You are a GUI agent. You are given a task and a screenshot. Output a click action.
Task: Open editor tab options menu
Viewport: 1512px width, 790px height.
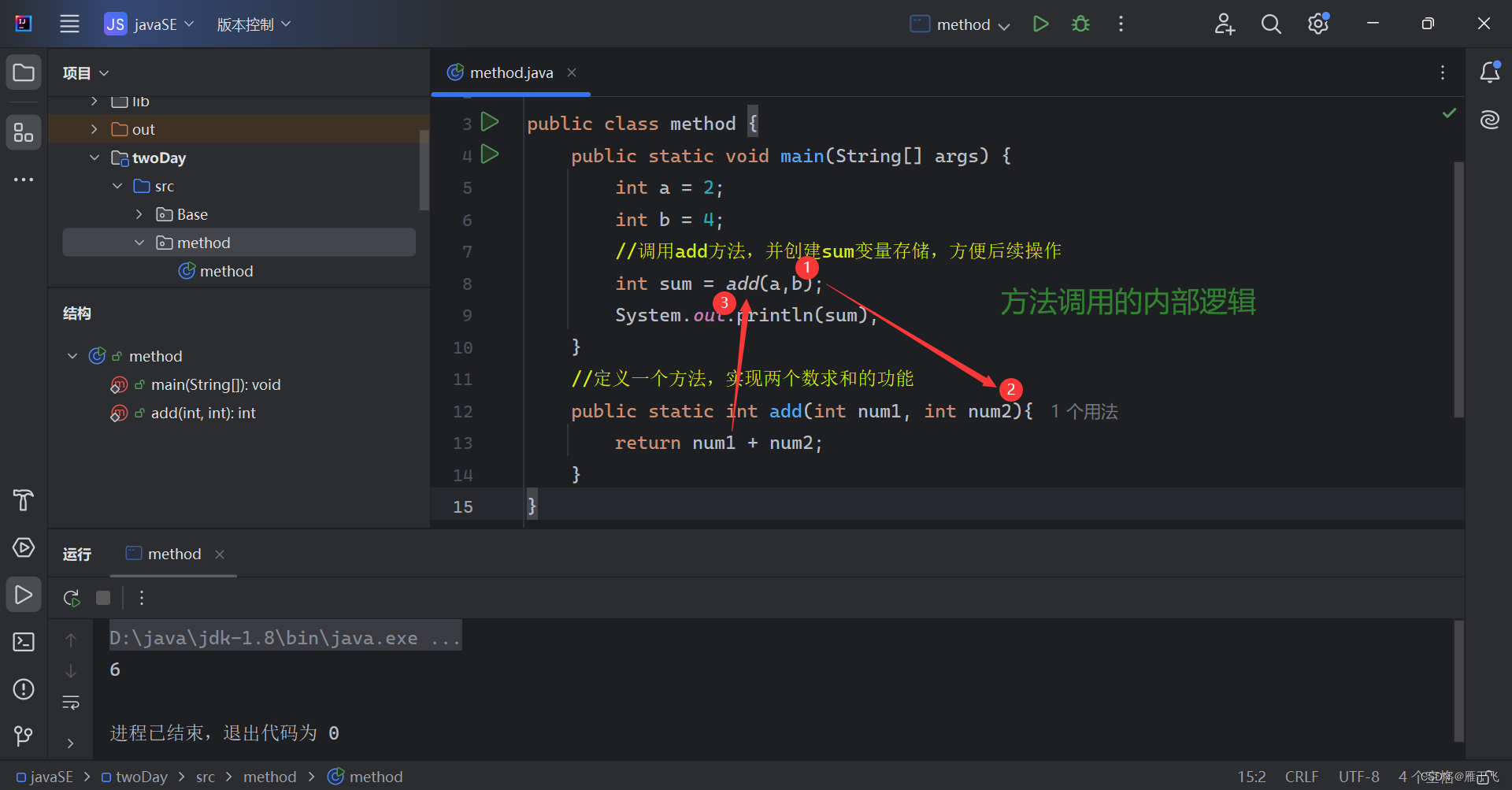(x=1443, y=72)
